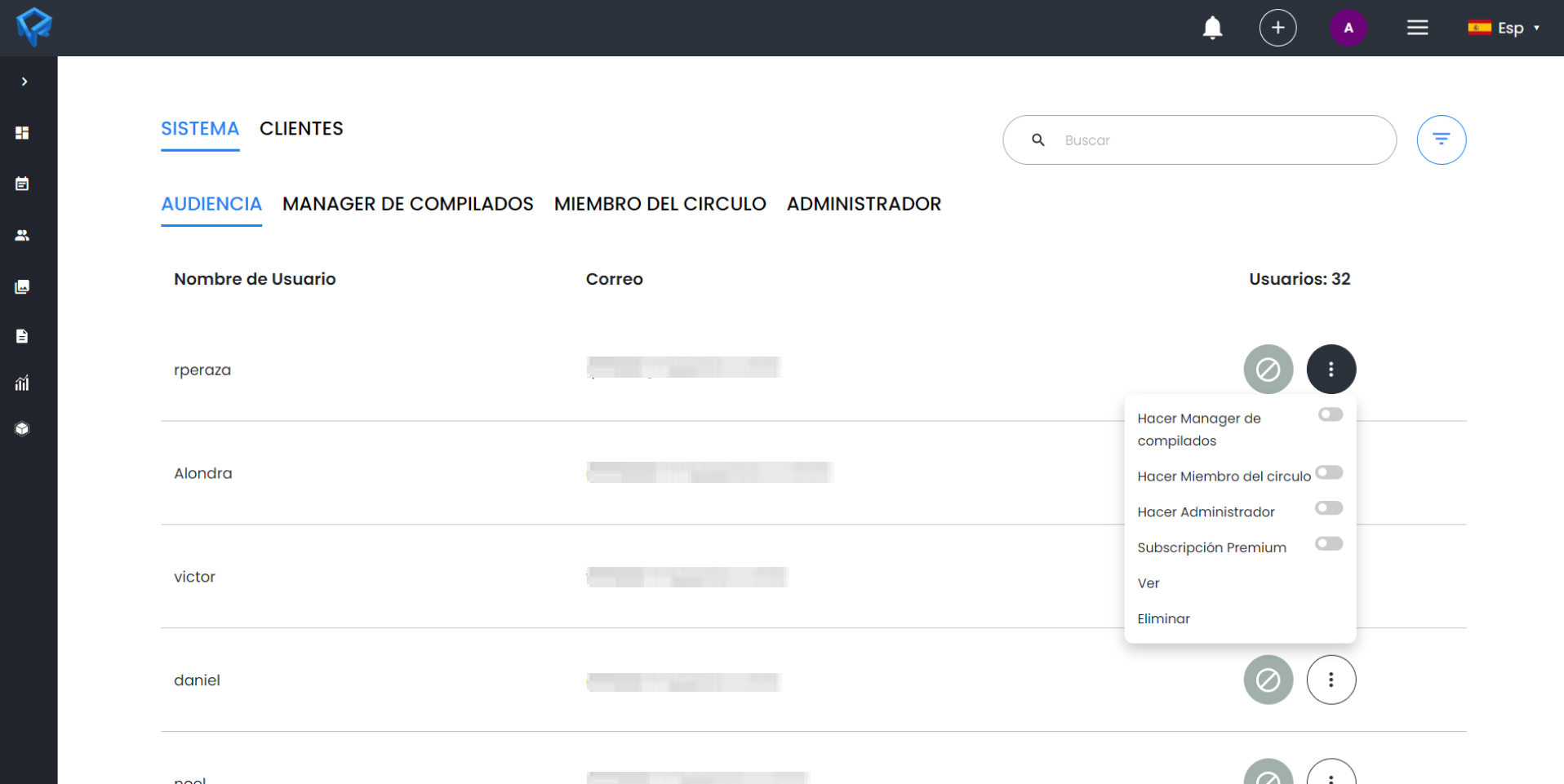Open the Esp language dropdown
1564x784 pixels.
point(1504,28)
